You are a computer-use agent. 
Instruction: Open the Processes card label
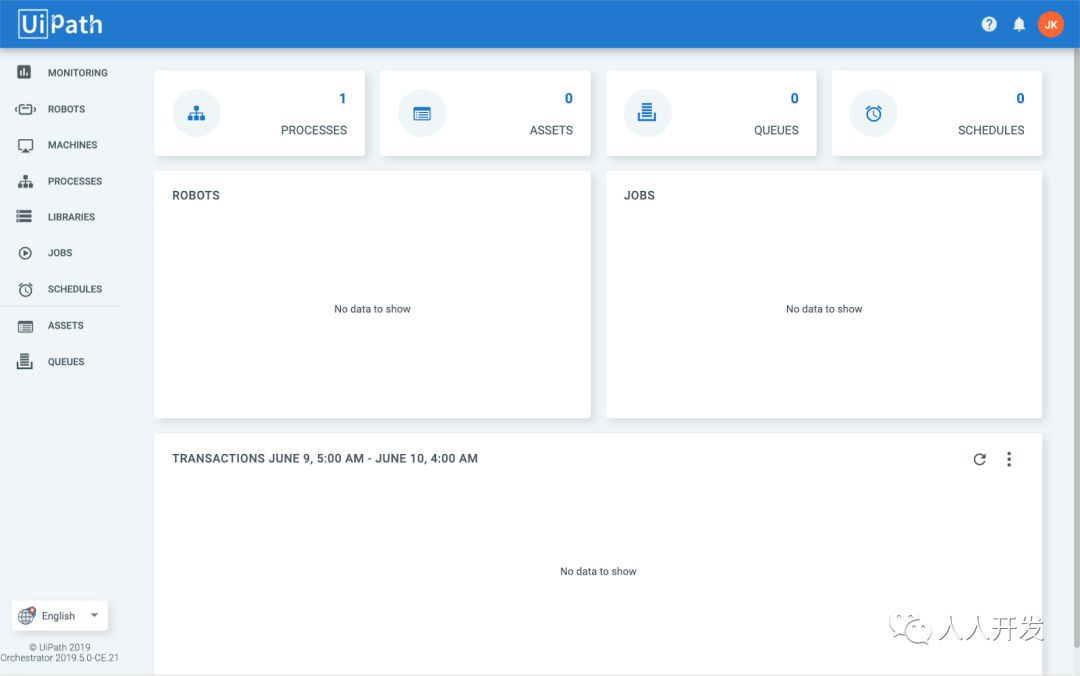coord(314,130)
